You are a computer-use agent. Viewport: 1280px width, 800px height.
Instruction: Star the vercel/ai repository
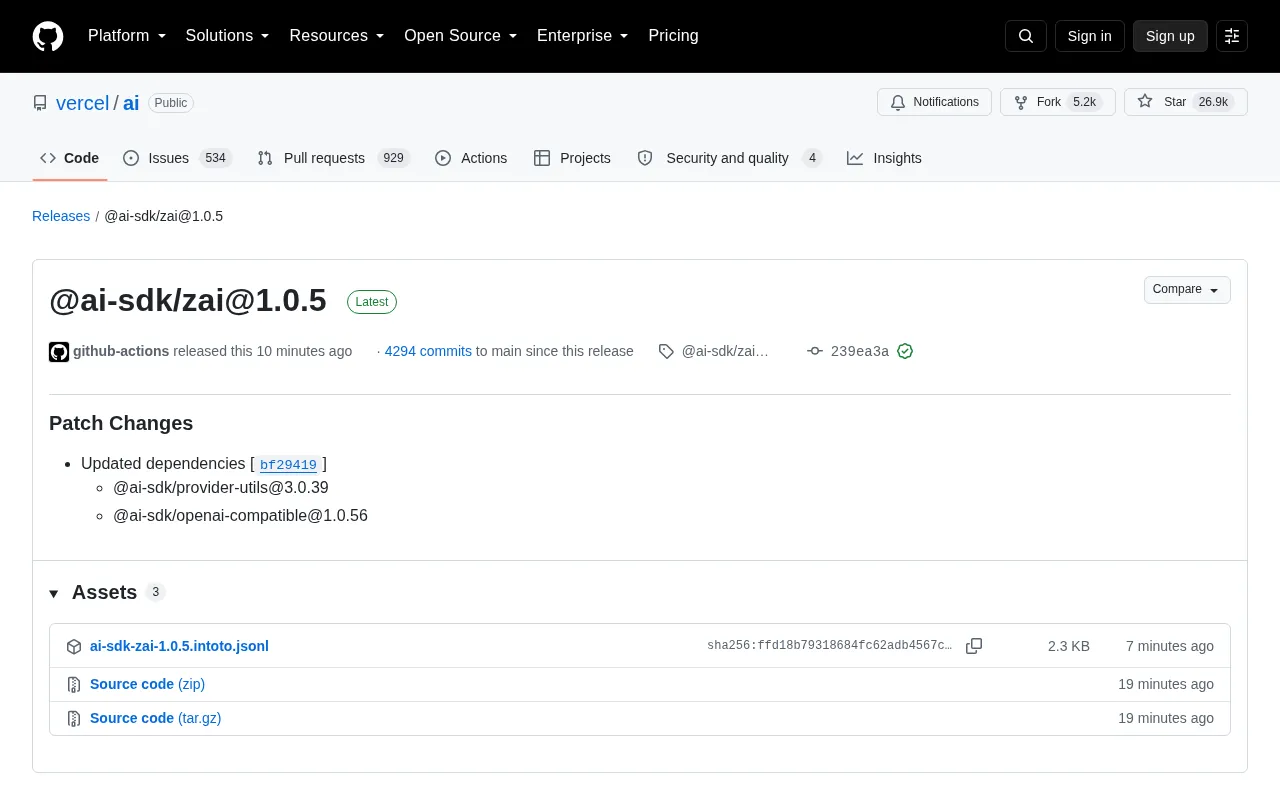click(x=1185, y=102)
